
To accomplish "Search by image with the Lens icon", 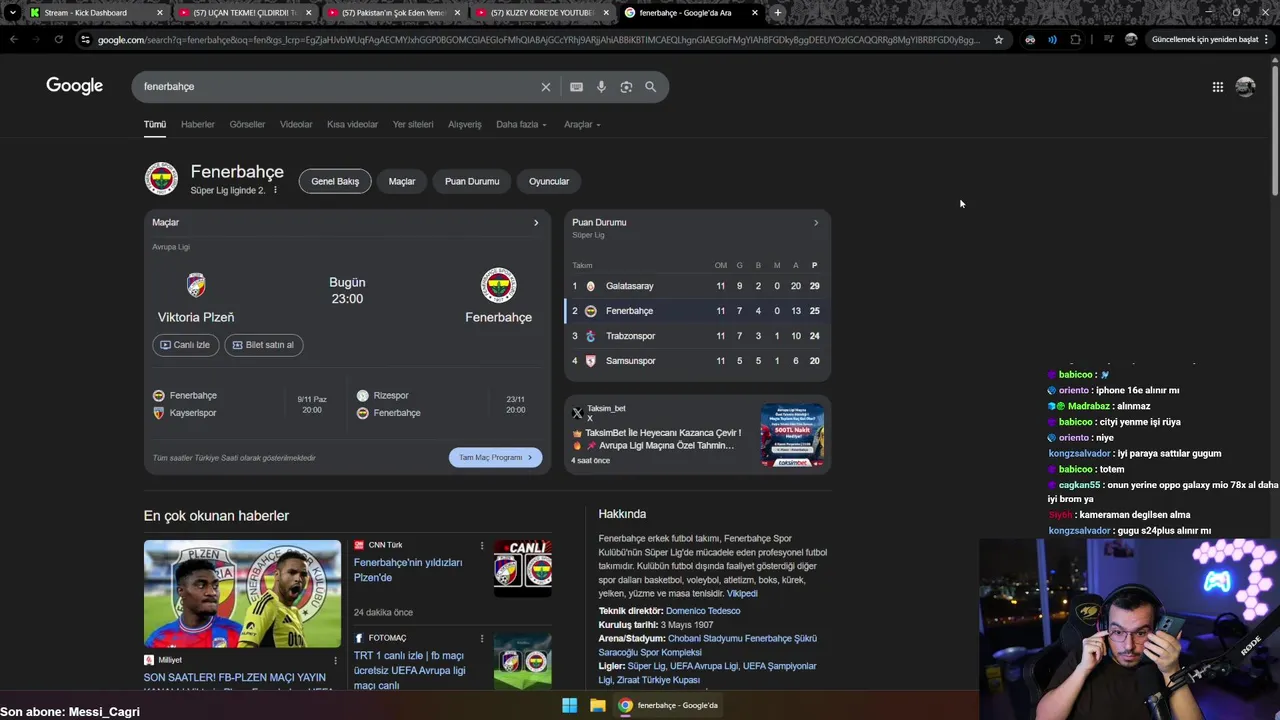I will click(x=626, y=87).
